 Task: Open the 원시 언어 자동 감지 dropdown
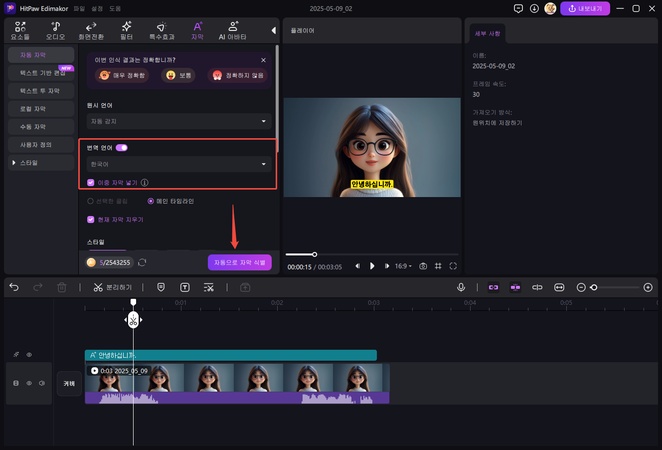click(x=178, y=121)
